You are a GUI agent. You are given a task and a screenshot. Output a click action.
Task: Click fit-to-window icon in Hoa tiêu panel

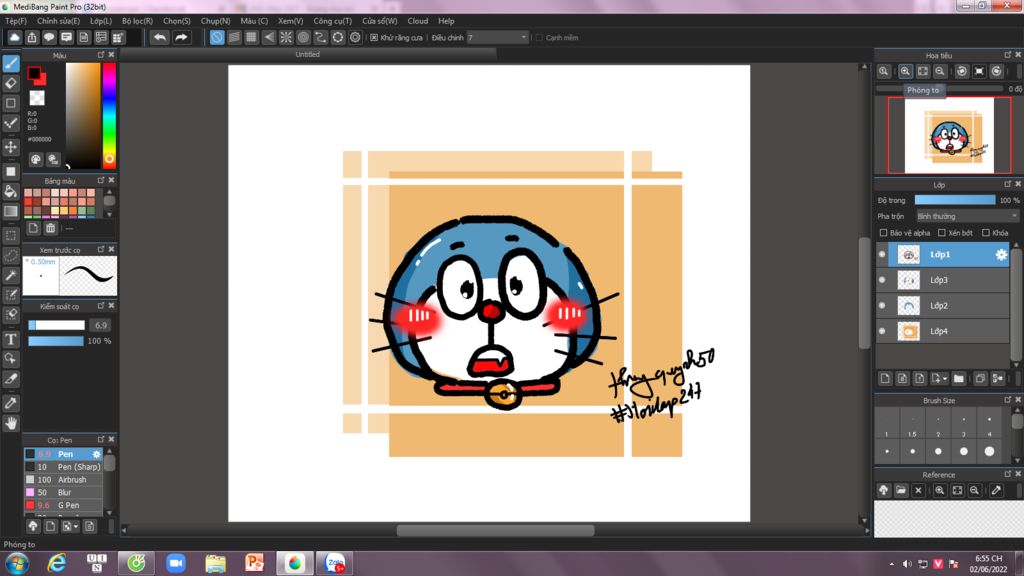923,71
